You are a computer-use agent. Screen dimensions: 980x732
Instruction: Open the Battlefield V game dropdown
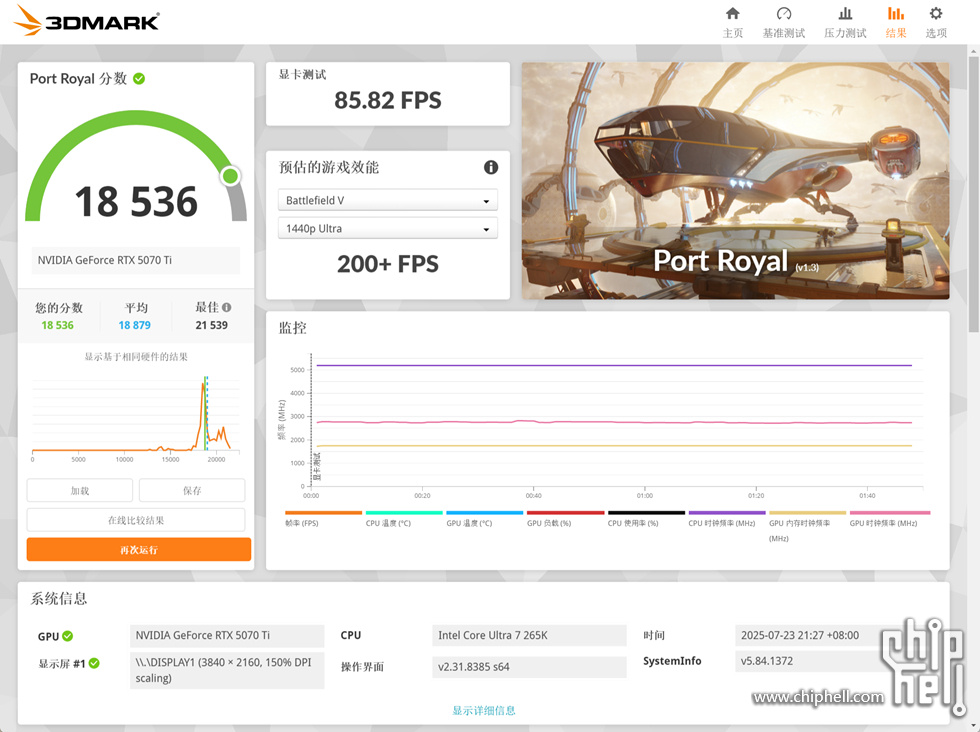(x=388, y=201)
